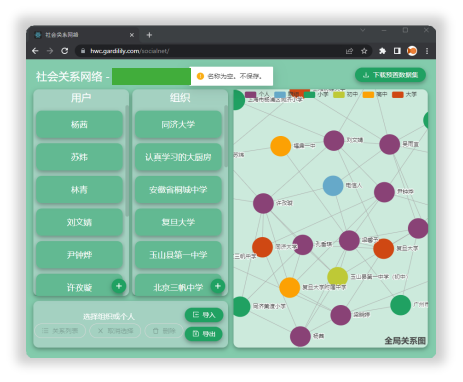Click the 删除 delete button
This screenshot has width=463, height=382.
pyautogui.click(x=164, y=331)
